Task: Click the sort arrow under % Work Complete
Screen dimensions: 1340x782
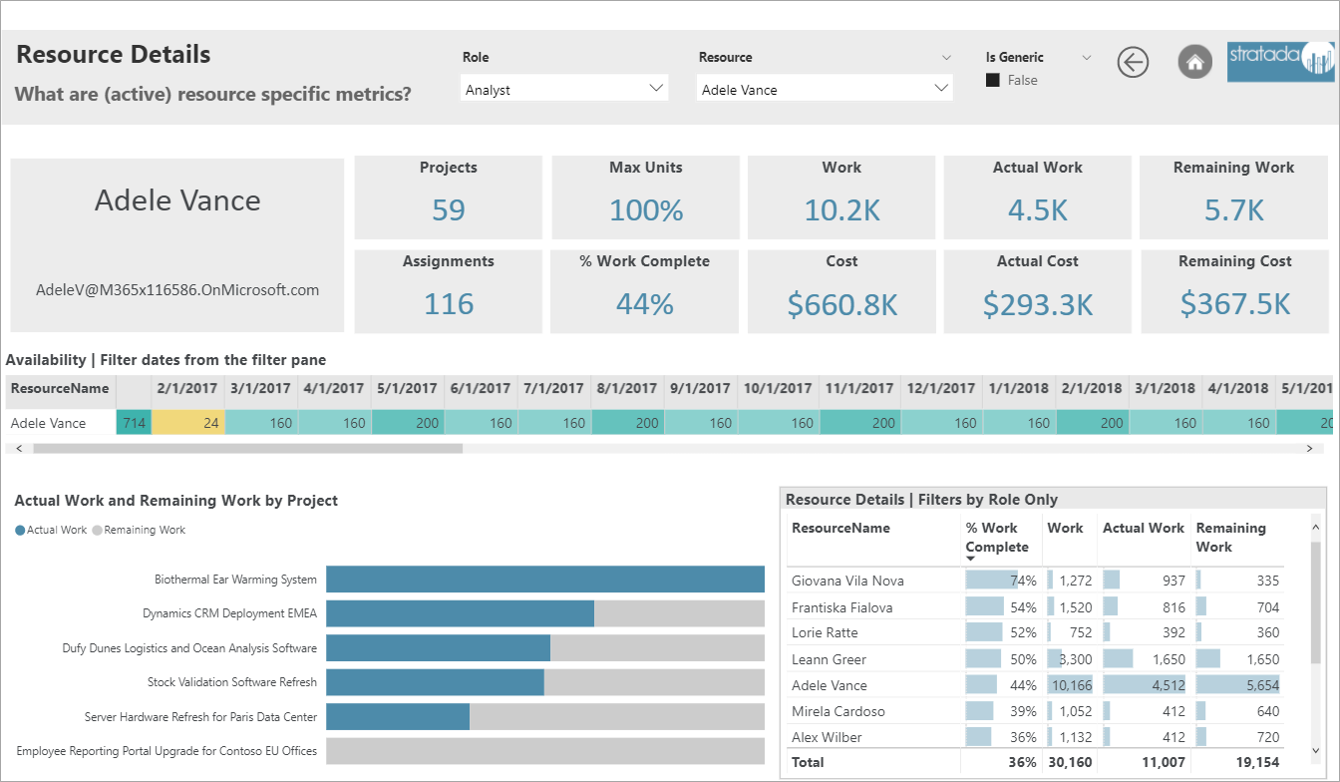Action: pos(970,559)
